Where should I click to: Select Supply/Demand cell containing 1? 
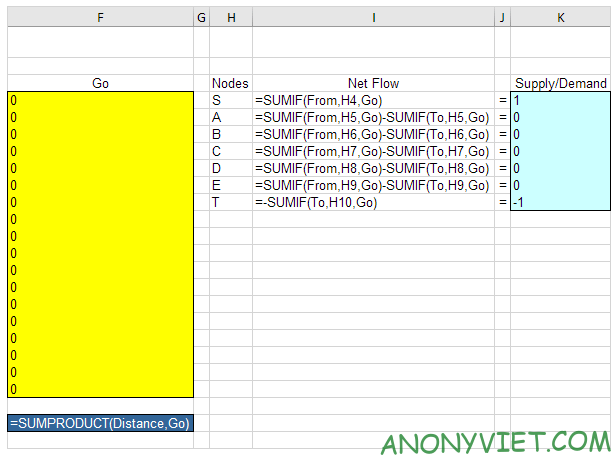point(560,101)
